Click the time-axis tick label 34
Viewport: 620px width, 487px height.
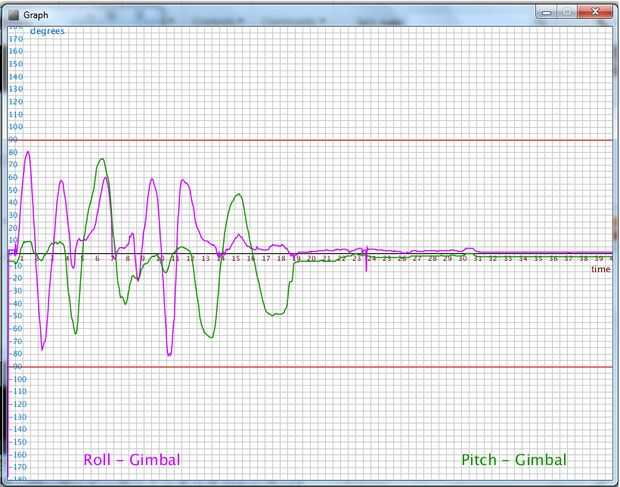(523, 259)
